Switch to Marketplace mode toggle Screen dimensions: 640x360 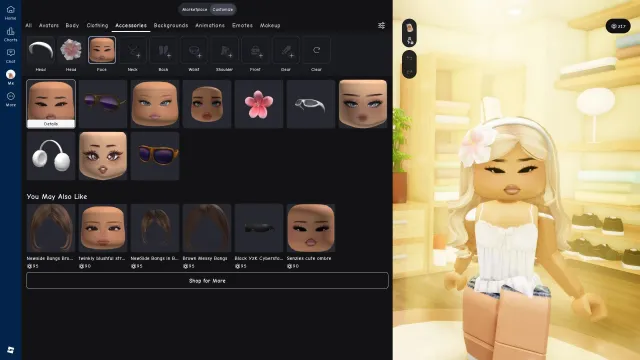195,9
